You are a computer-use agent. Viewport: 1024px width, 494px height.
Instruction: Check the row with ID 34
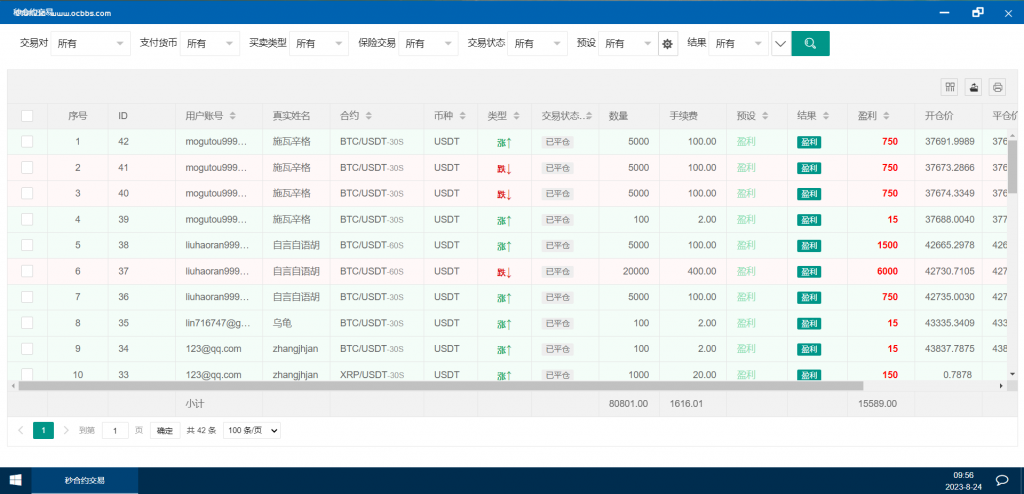click(27, 349)
